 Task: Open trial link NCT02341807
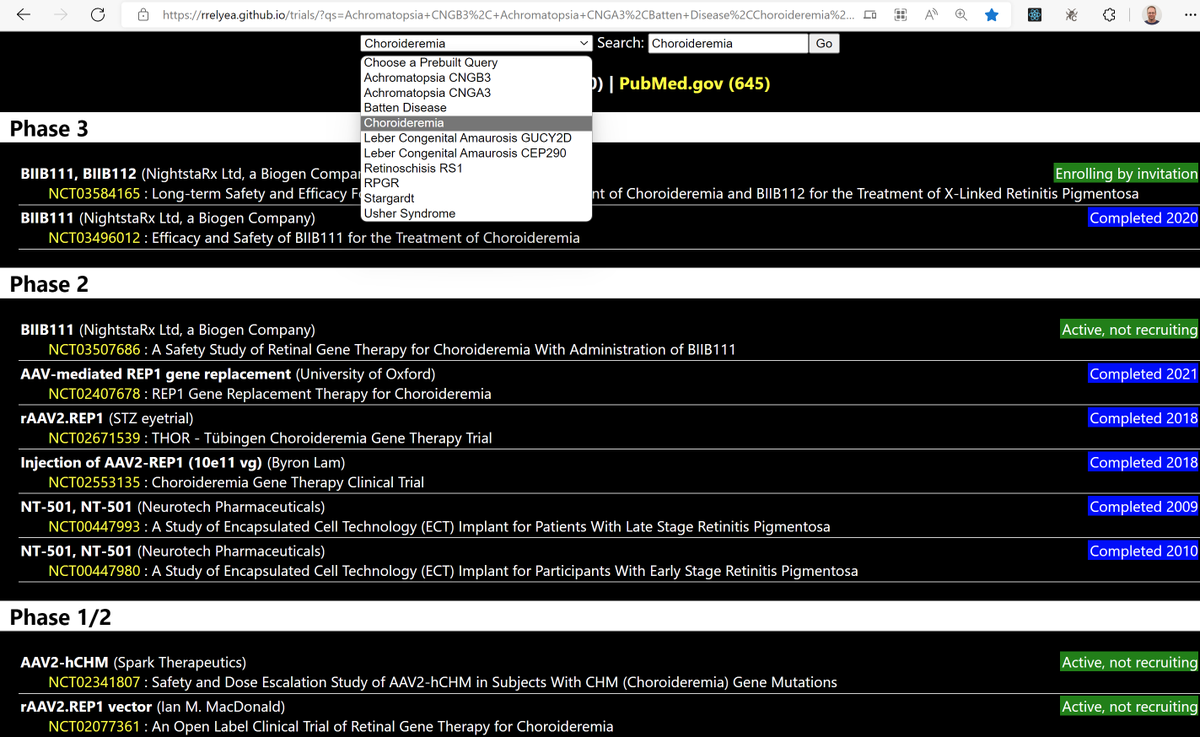click(x=94, y=682)
